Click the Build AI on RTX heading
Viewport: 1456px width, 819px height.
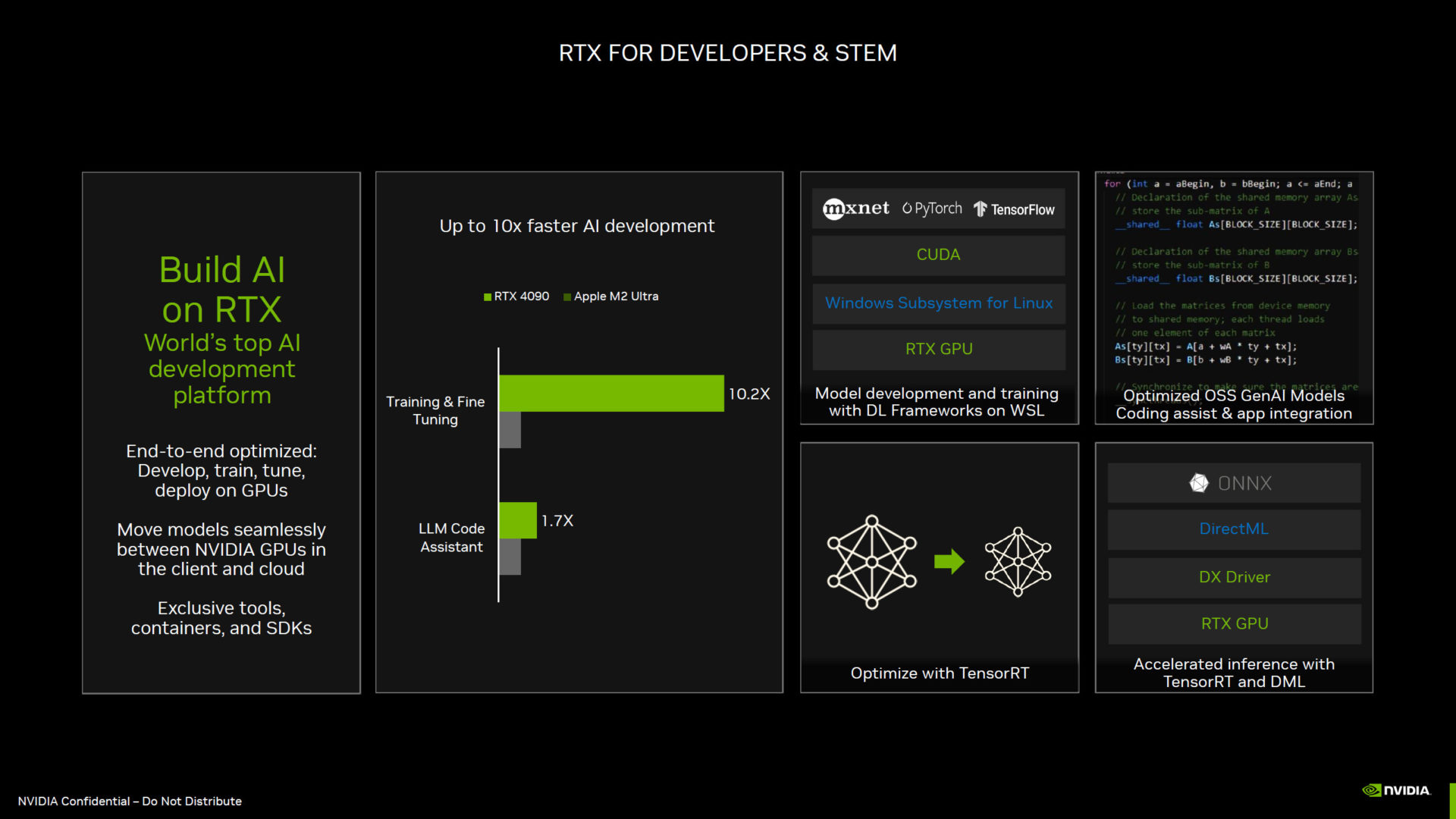(221, 290)
